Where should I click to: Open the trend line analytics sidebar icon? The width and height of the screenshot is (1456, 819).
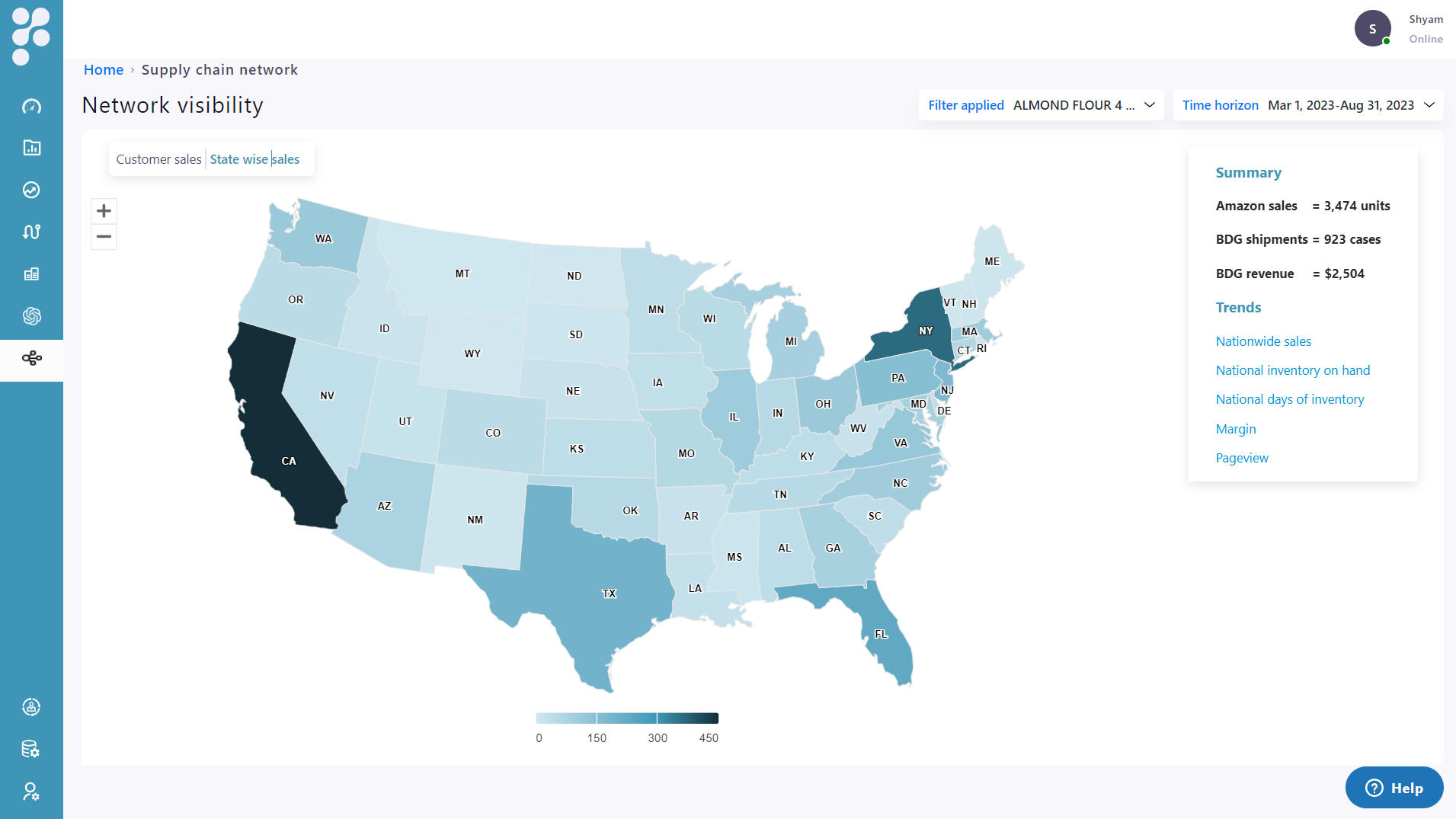click(31, 190)
